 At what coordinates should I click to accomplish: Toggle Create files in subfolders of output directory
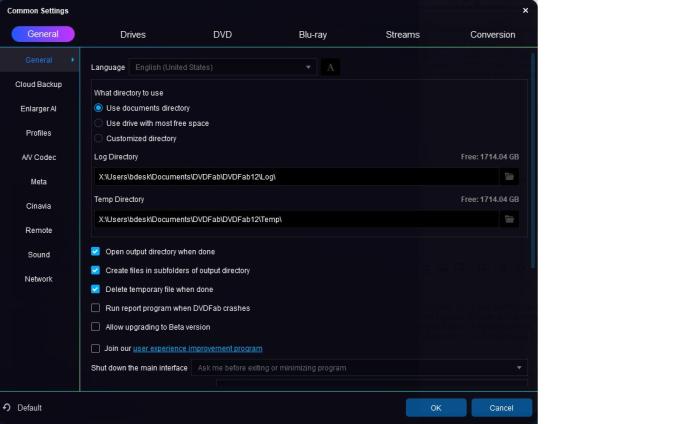[x=96, y=270]
